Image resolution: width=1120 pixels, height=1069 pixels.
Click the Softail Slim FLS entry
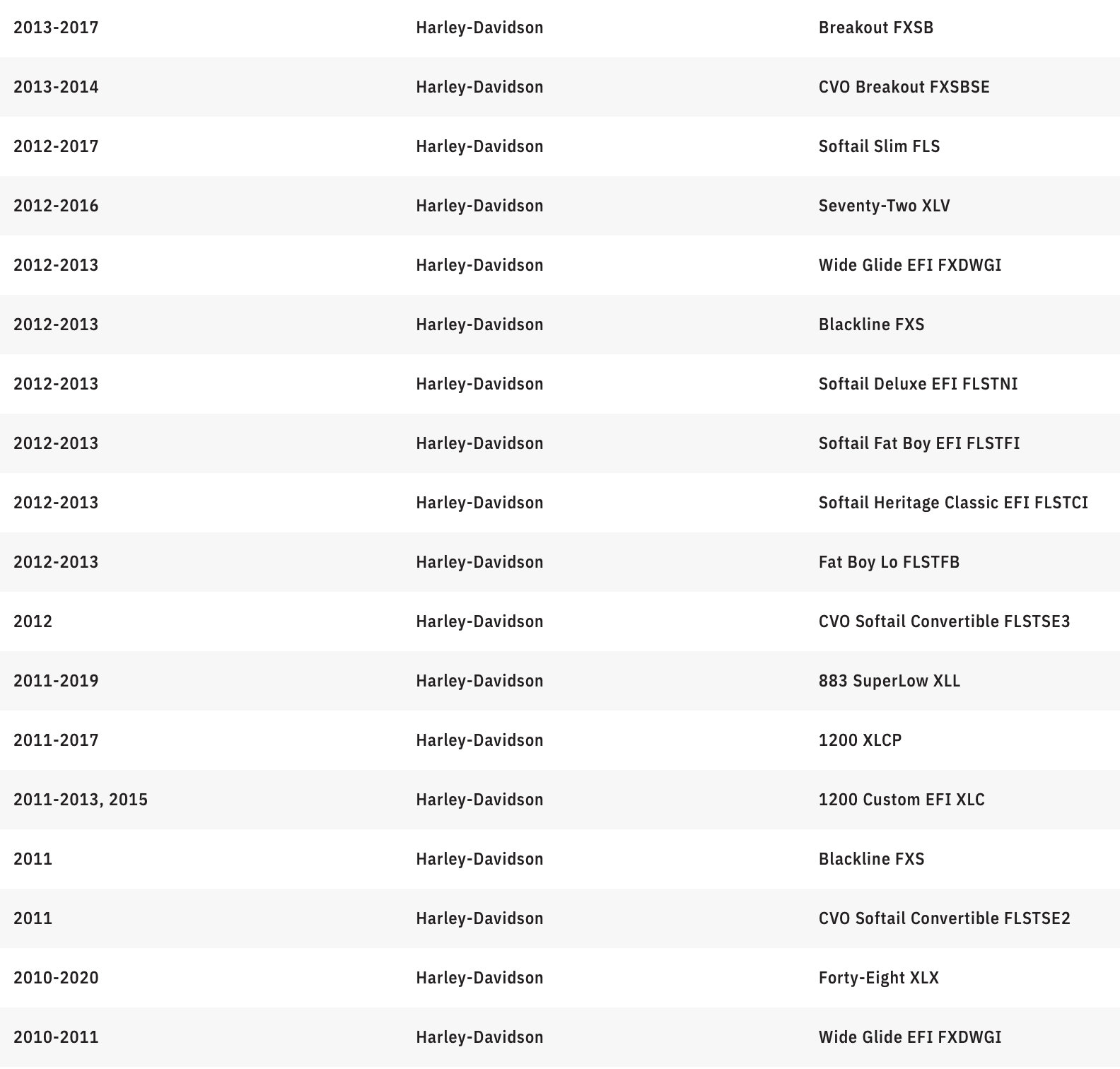879,146
